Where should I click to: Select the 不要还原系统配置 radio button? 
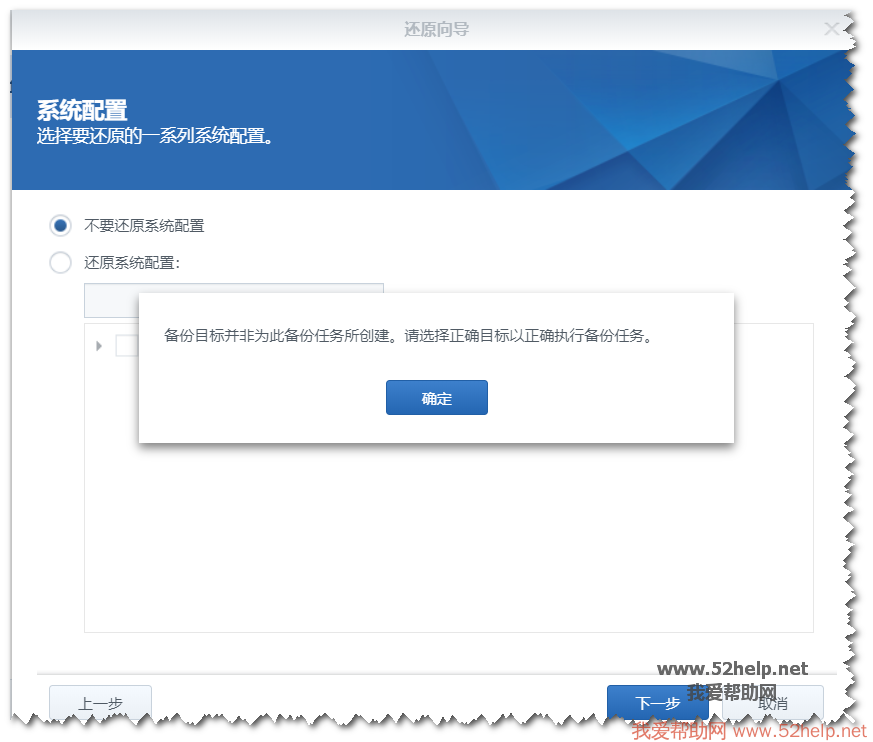[61, 226]
